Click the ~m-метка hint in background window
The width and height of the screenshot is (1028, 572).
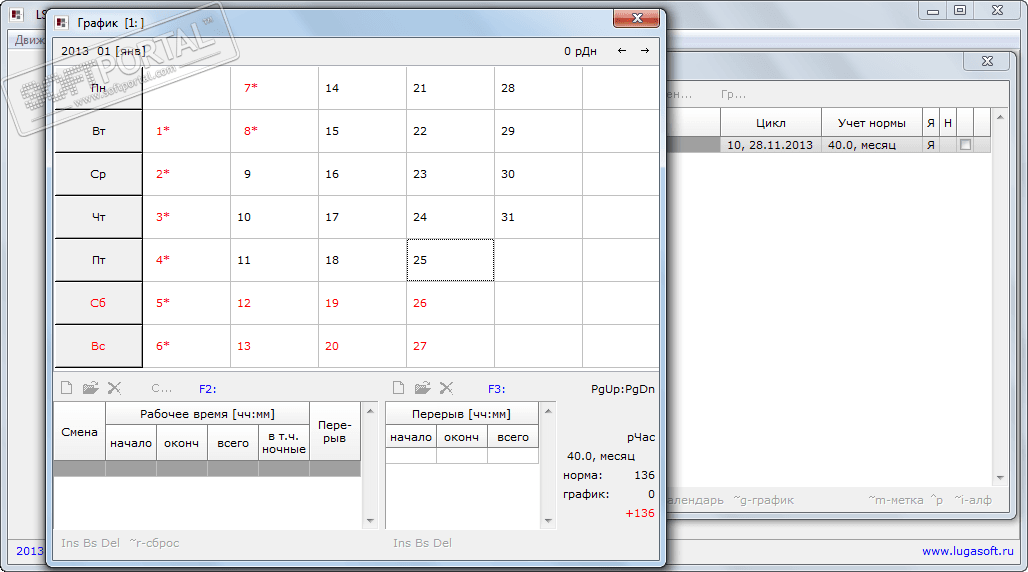coord(896,500)
